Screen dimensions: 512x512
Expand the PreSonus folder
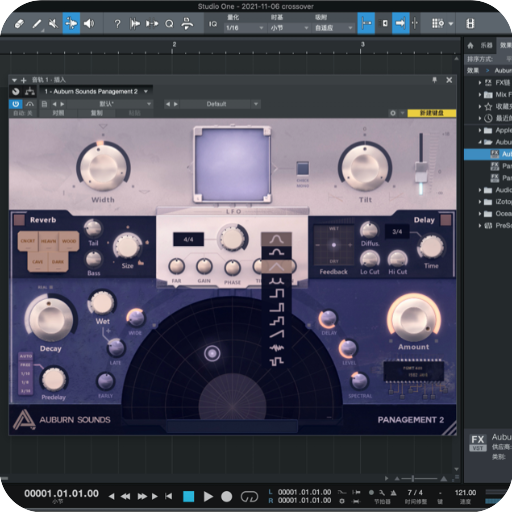click(x=480, y=226)
